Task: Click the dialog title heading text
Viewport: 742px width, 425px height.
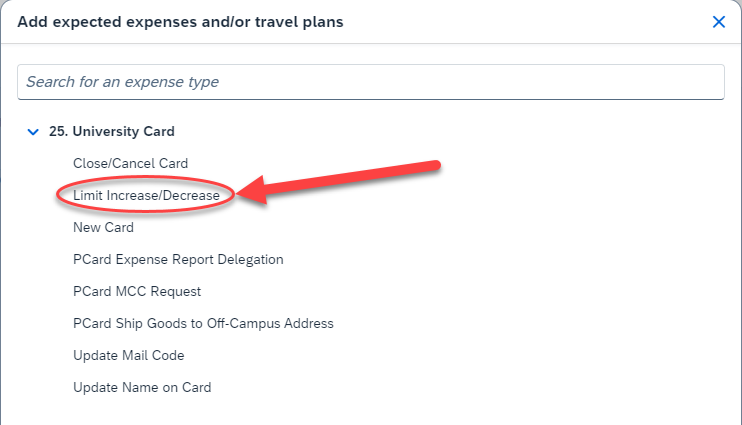Action: point(181,22)
